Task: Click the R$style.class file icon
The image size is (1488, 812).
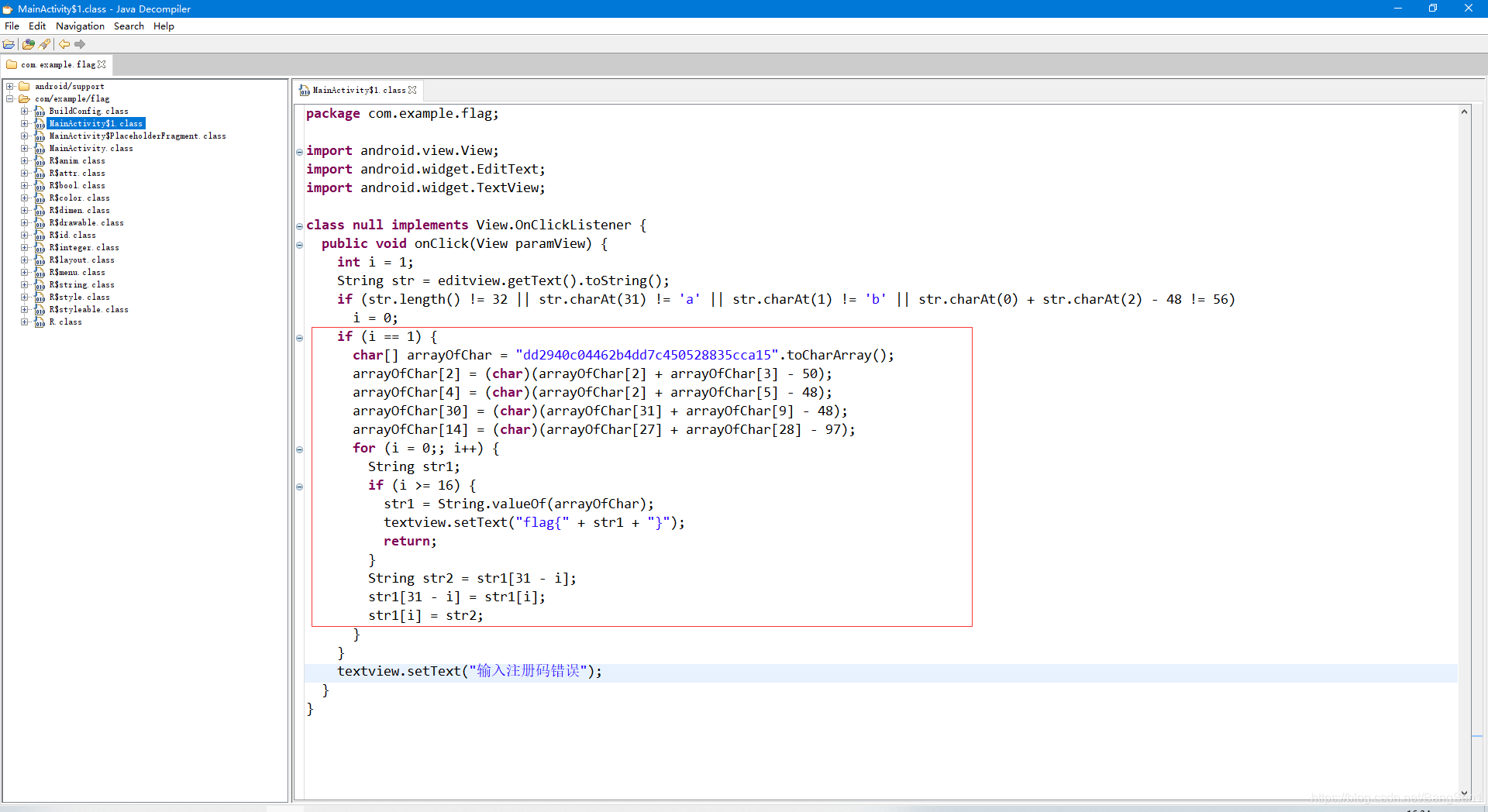Action: (x=40, y=297)
